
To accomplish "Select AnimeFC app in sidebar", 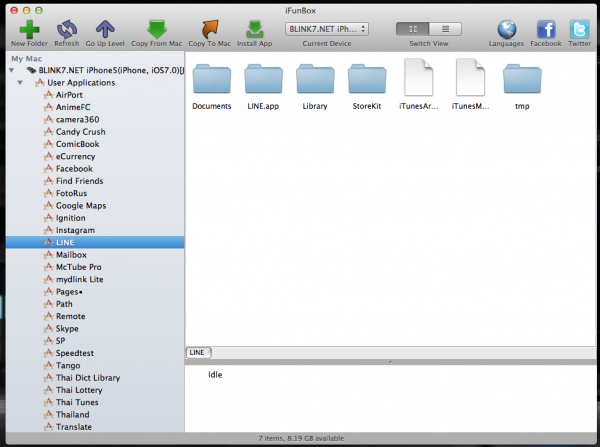I will [95, 107].
